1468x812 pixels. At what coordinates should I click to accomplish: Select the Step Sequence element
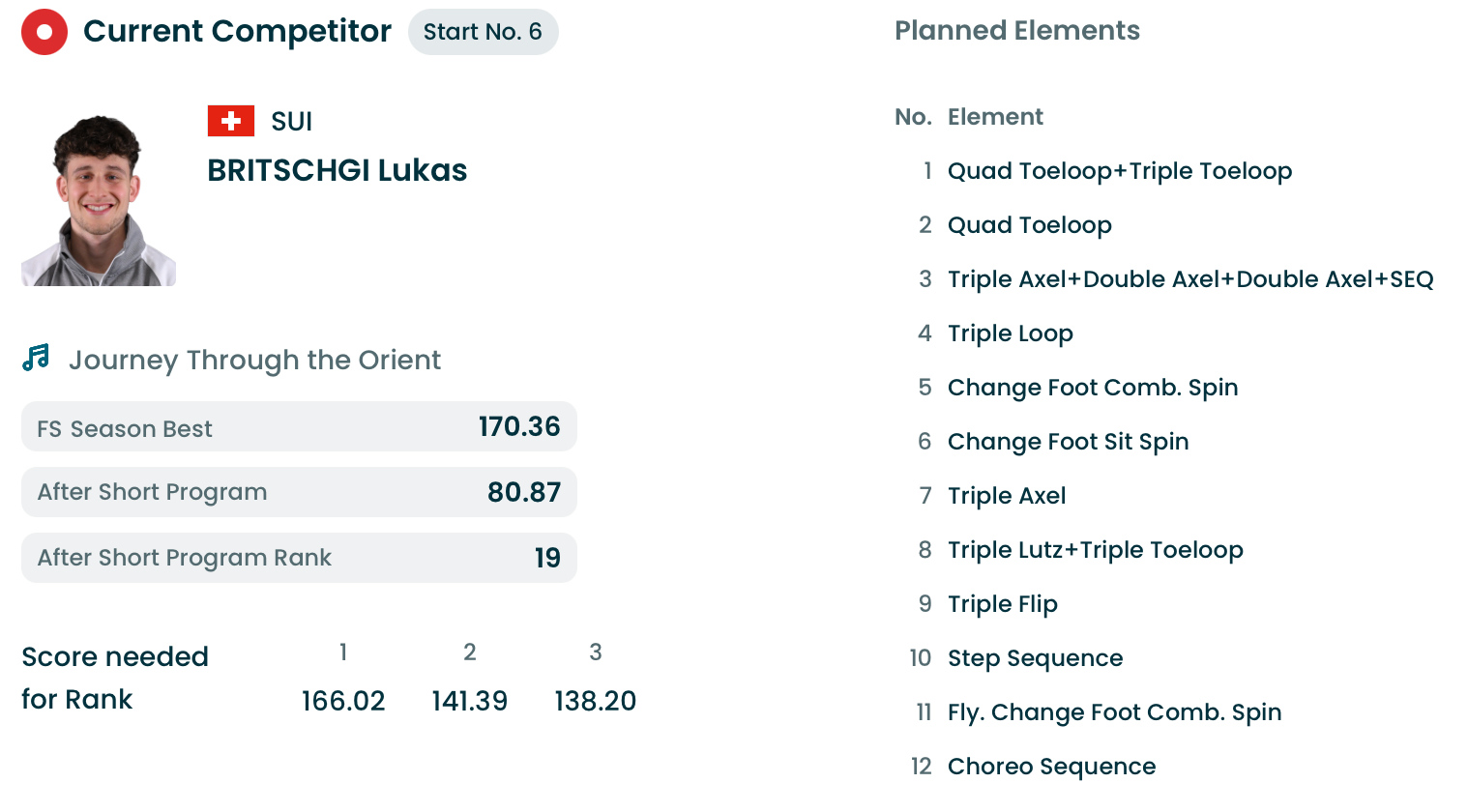pos(1035,658)
